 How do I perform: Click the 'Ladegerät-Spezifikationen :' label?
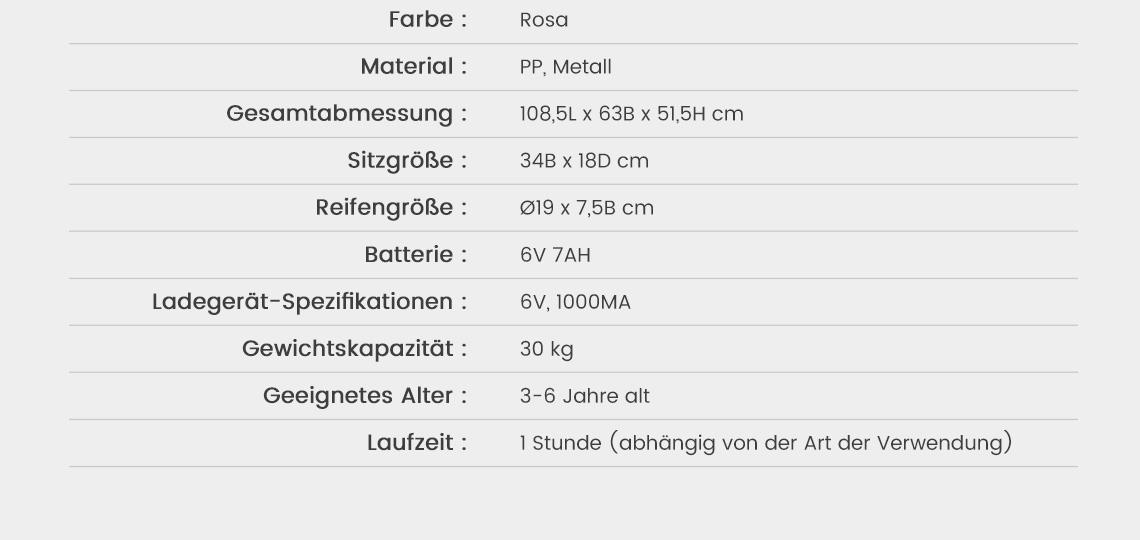(310, 302)
